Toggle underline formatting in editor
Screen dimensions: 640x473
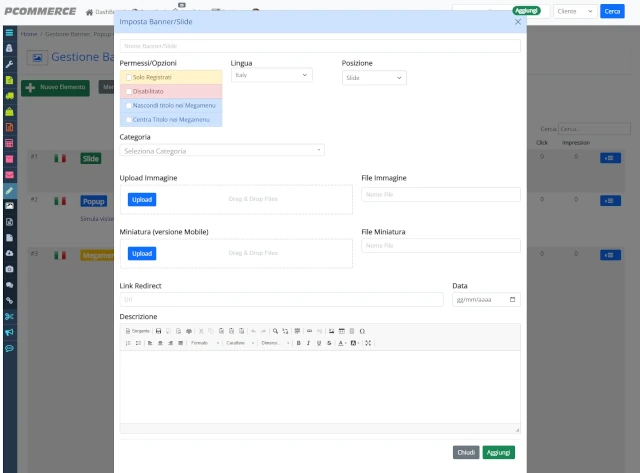[319, 343]
